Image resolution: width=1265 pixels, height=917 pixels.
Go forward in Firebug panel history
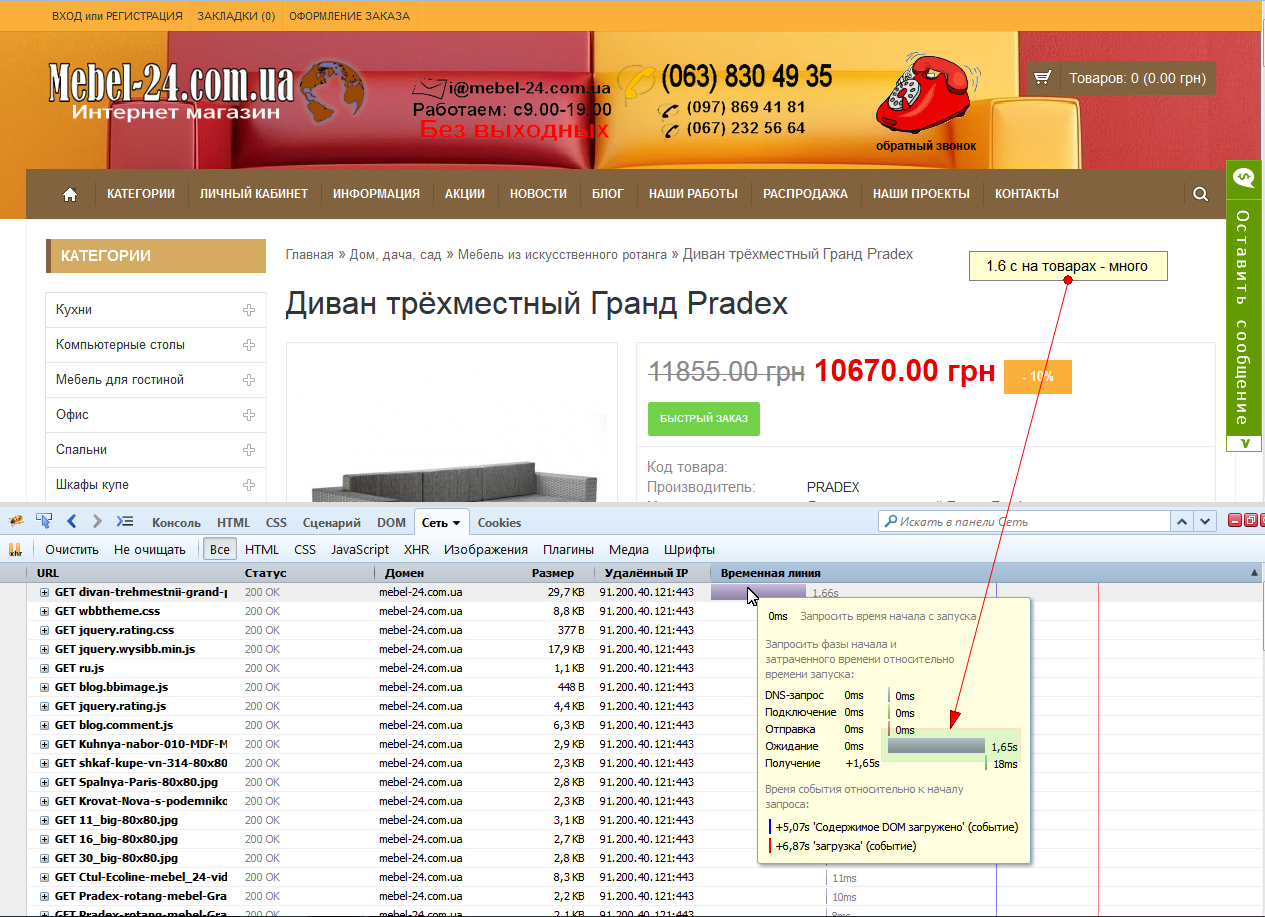(x=97, y=521)
